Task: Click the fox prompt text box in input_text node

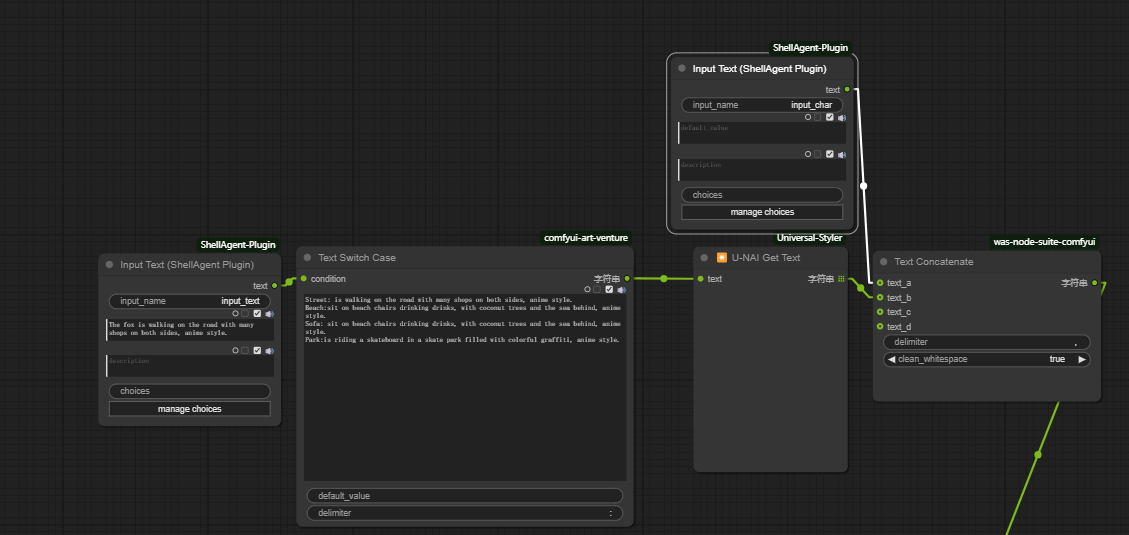Action: [x=189, y=330]
